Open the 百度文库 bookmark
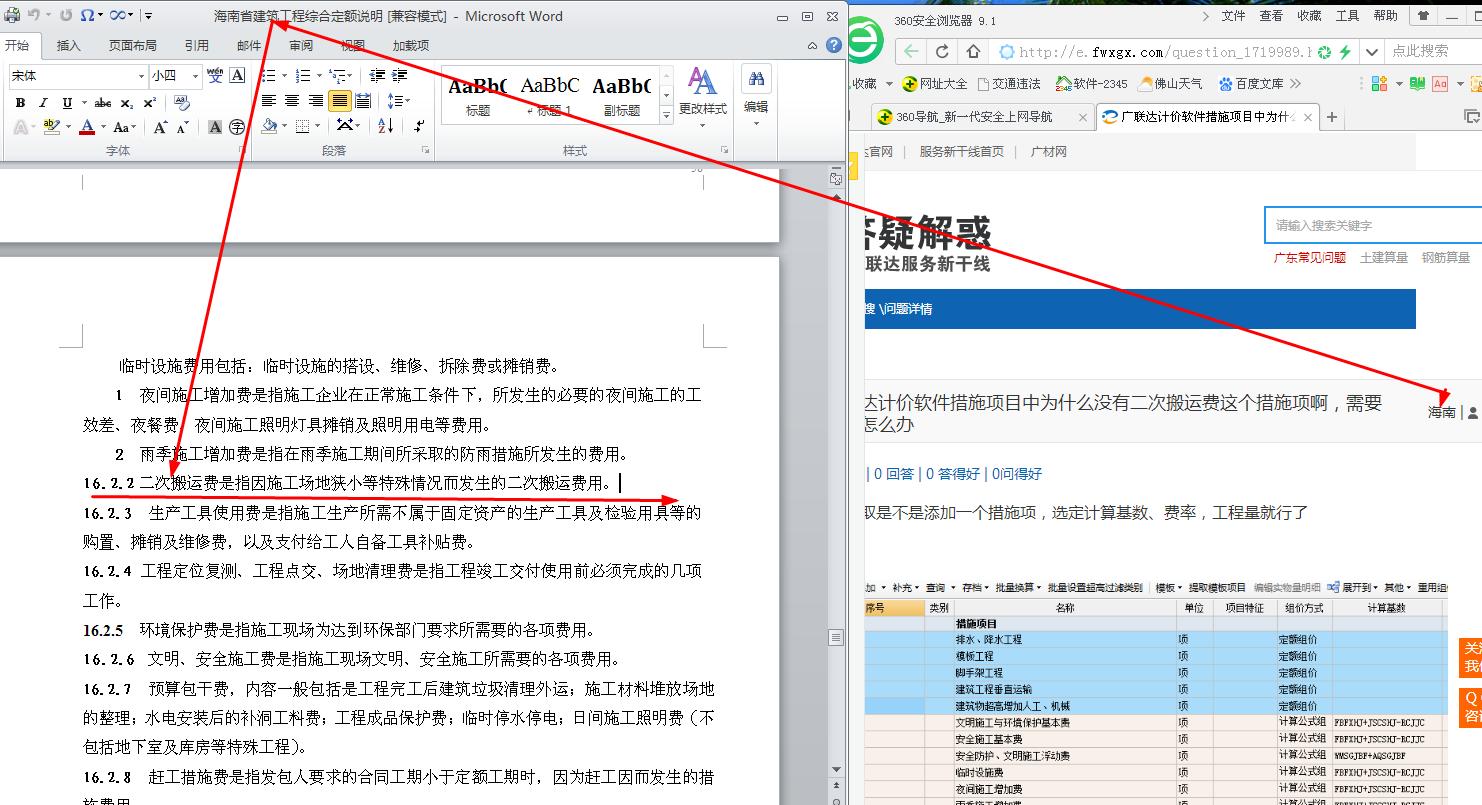This screenshot has height=805, width=1482. tap(1250, 84)
